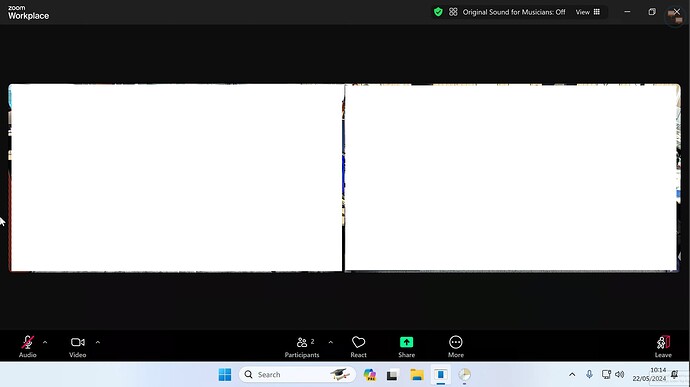Restore down the Zoom window
This screenshot has width=690, height=387.
(x=652, y=12)
